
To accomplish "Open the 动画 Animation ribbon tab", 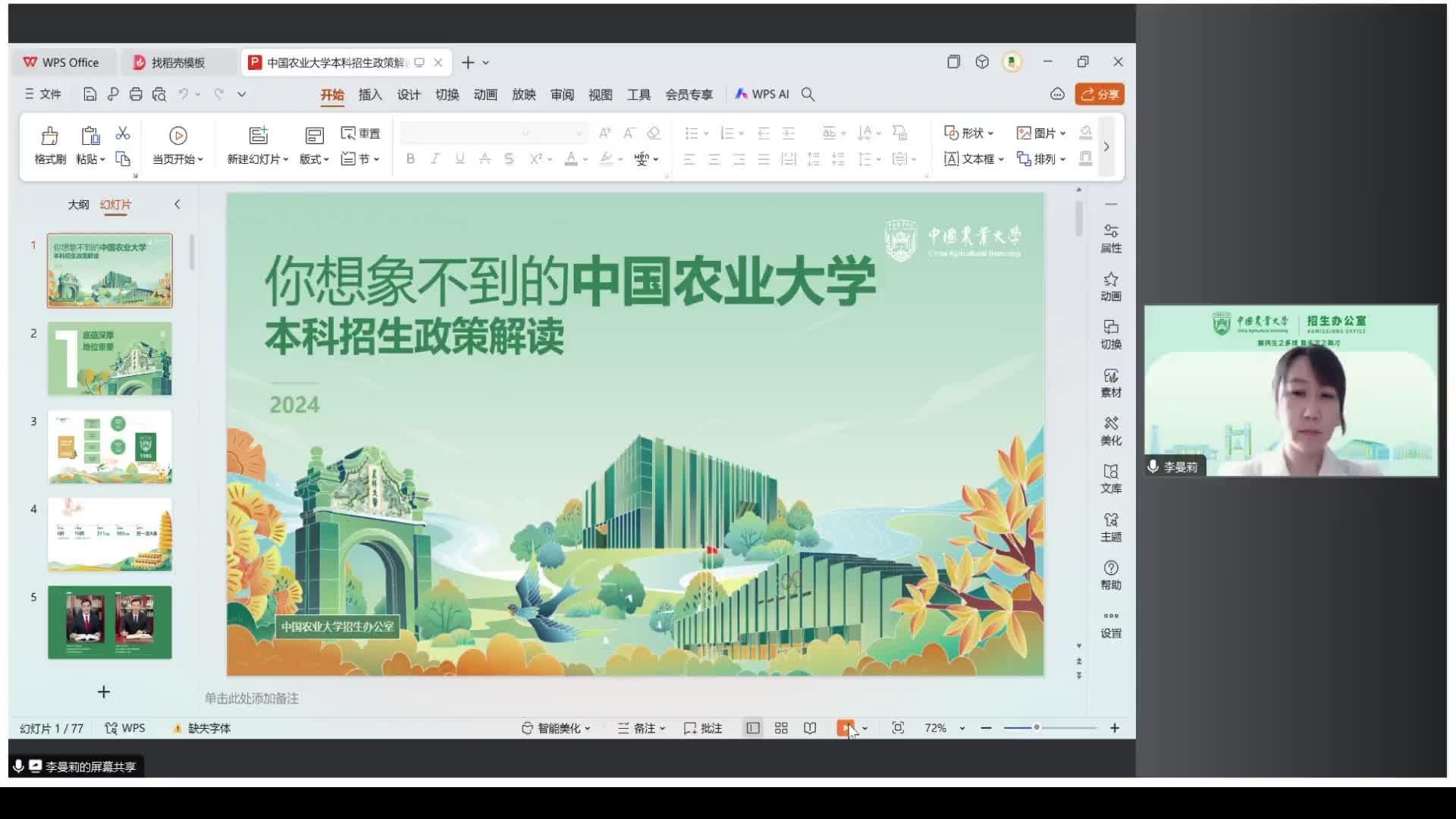I will (485, 94).
